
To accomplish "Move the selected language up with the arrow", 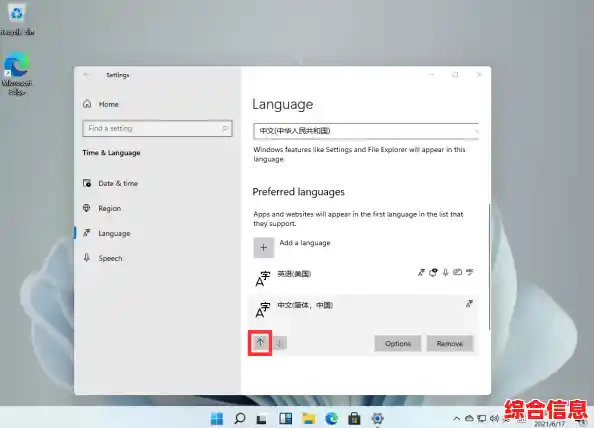I will (x=260, y=343).
